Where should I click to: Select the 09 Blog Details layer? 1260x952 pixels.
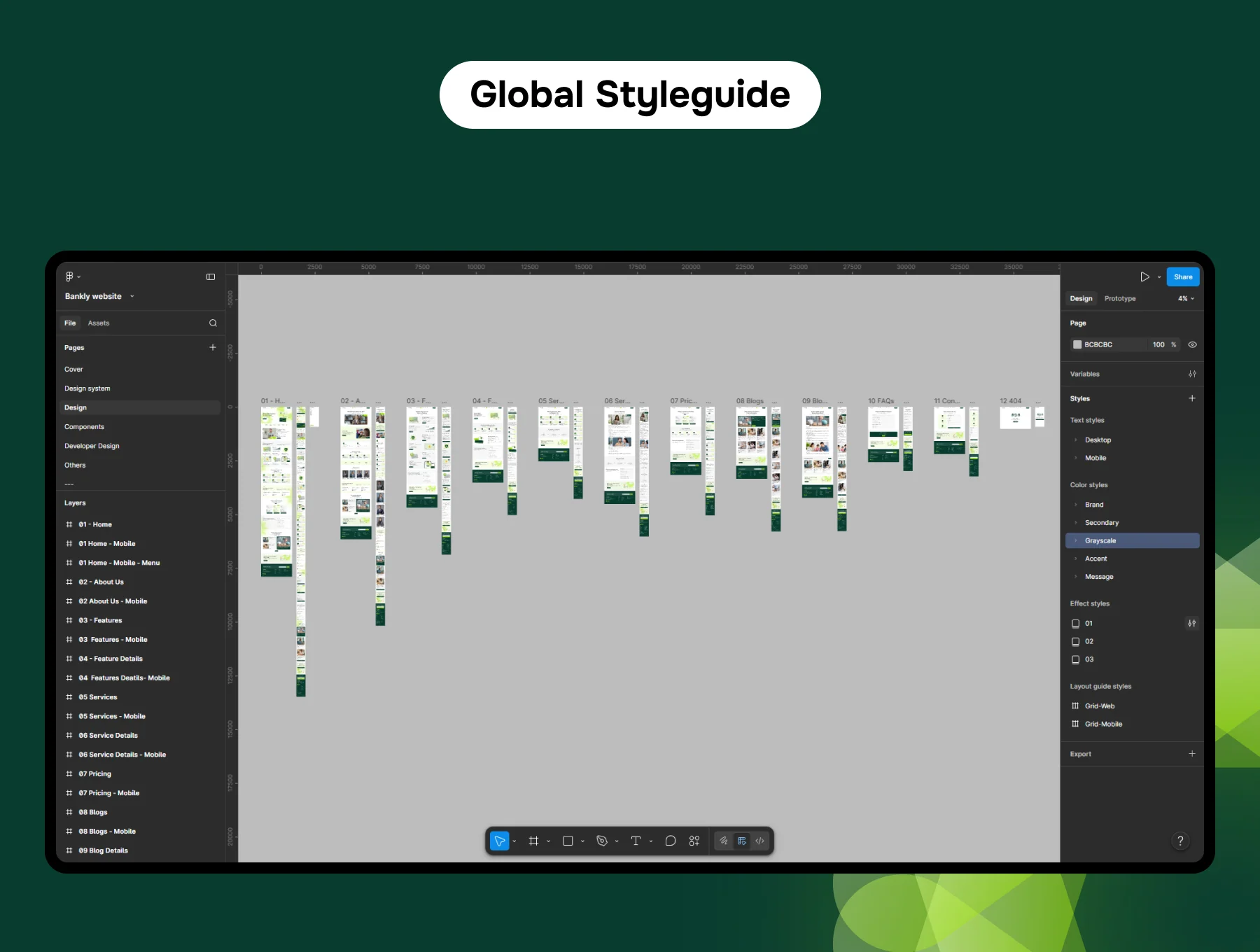(x=103, y=850)
